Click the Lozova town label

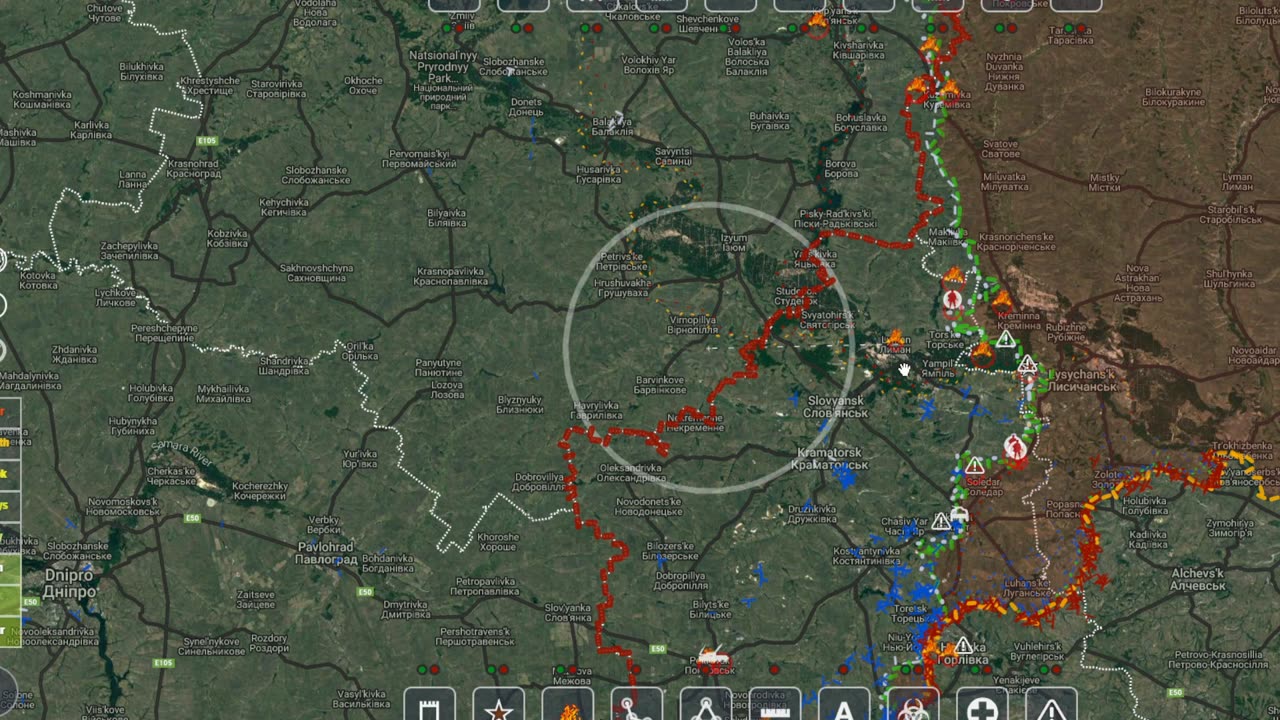(x=446, y=389)
